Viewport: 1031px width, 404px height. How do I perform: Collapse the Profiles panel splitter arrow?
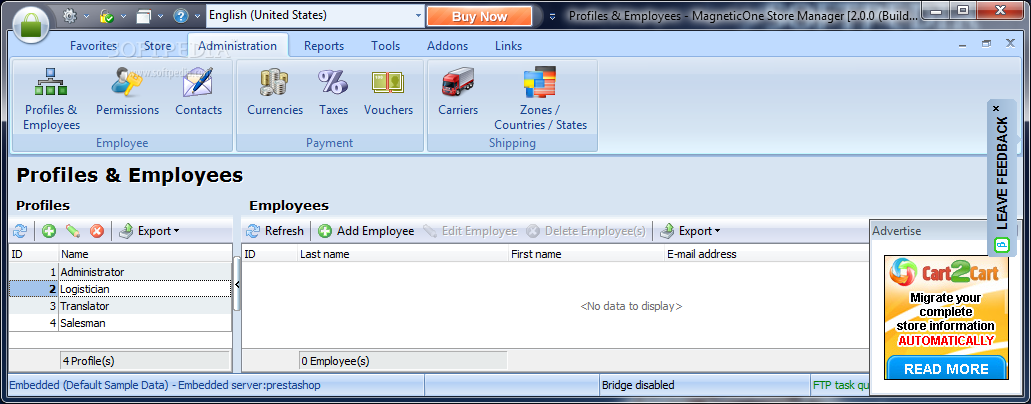237,284
